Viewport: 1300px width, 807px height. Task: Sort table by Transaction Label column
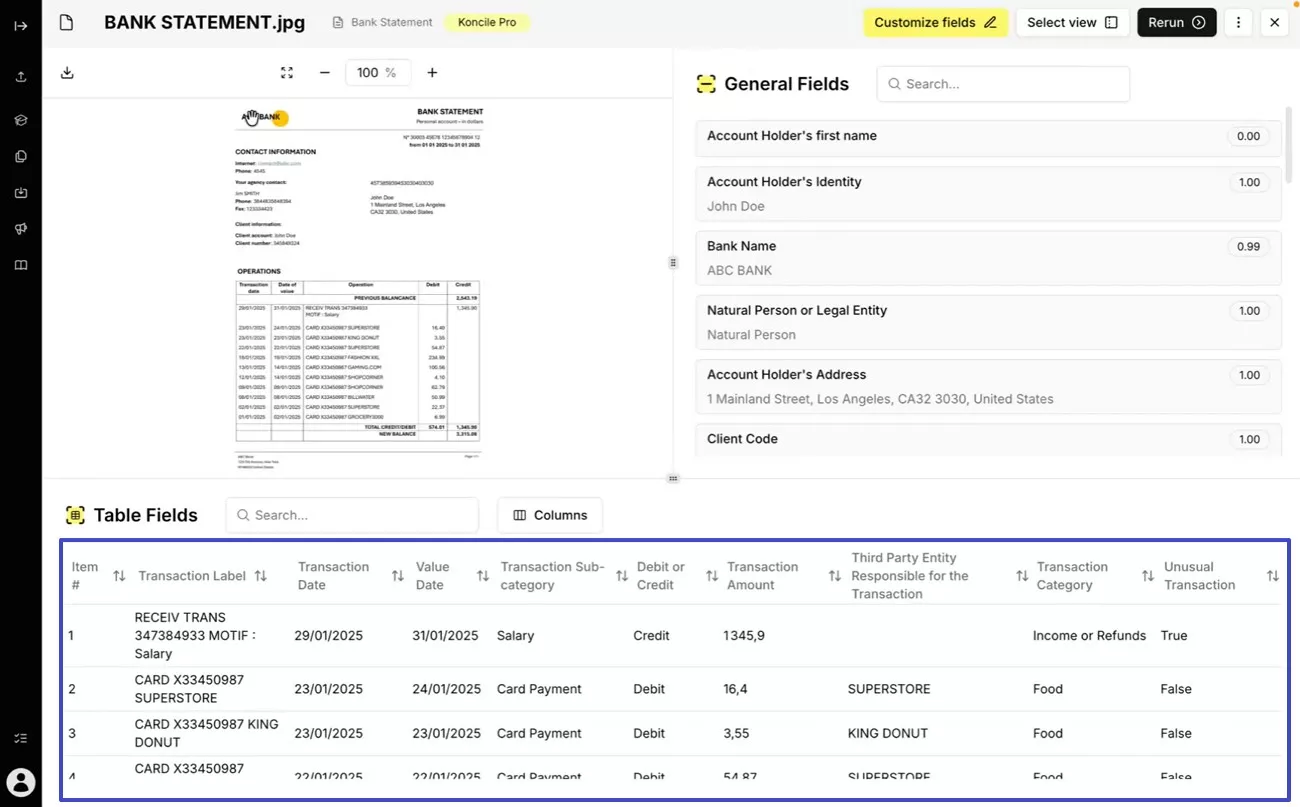tap(261, 576)
